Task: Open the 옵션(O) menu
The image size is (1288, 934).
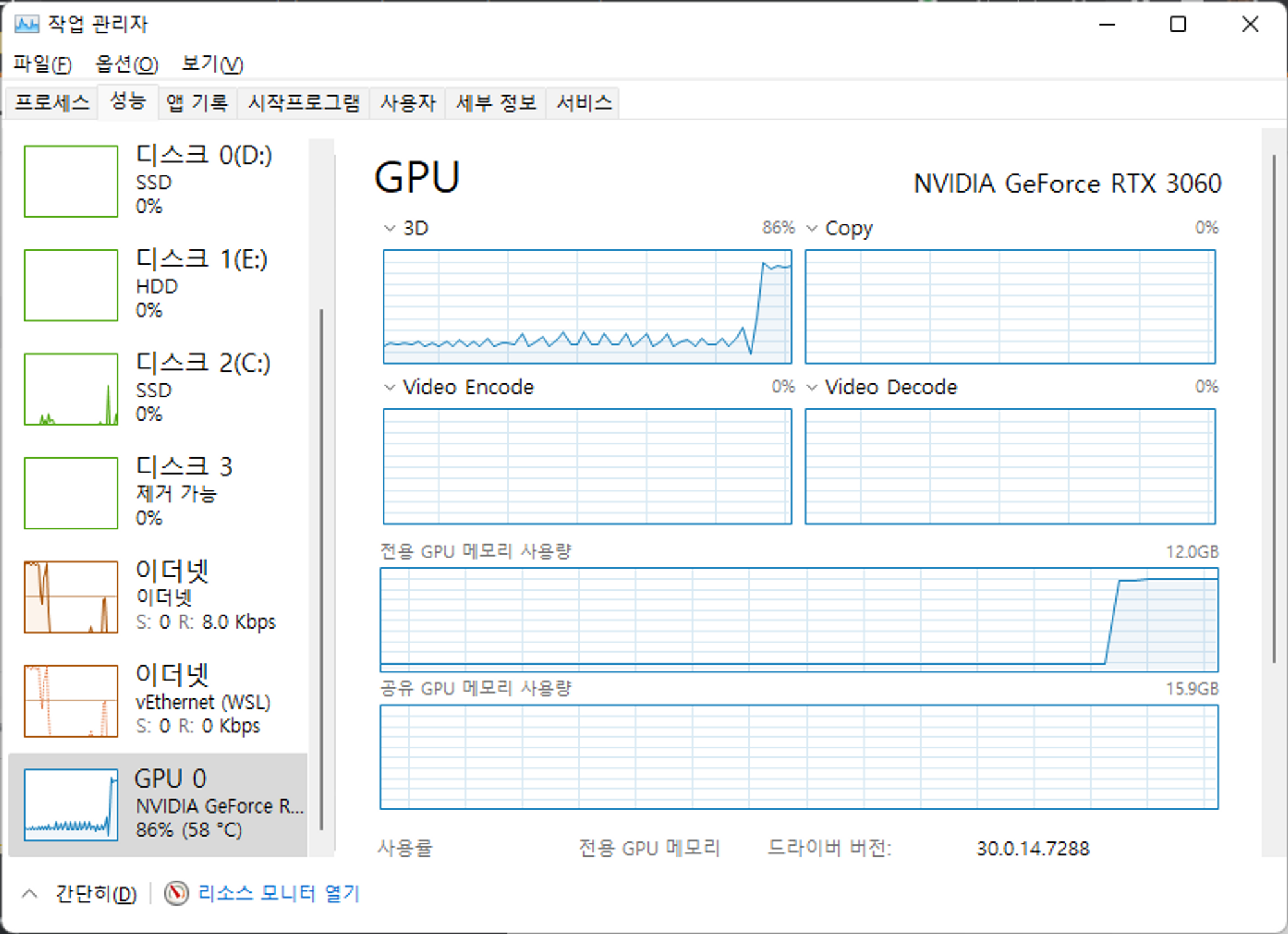Action: coord(126,64)
